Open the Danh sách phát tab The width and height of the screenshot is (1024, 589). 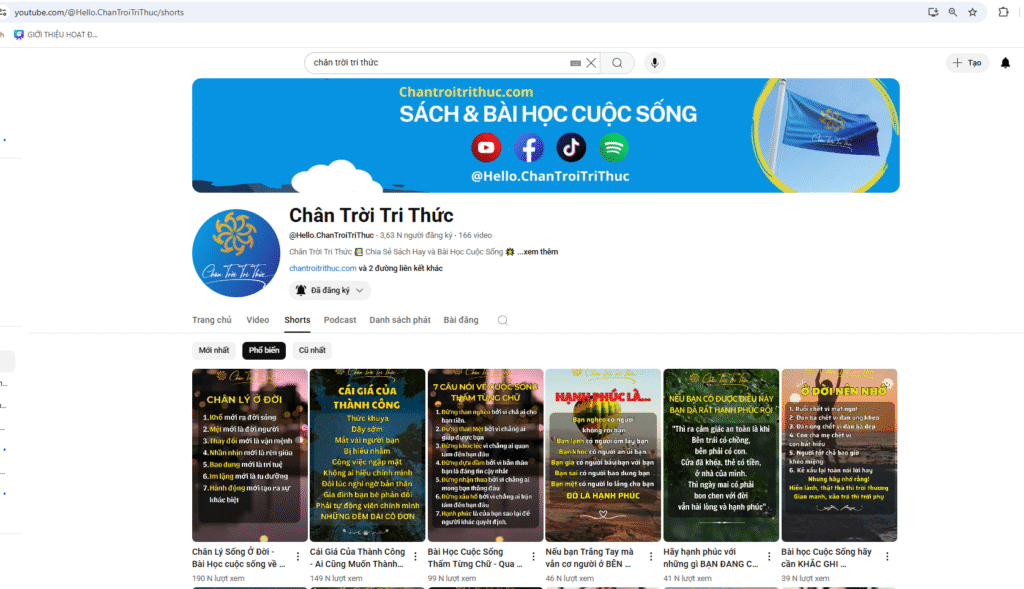(x=400, y=320)
